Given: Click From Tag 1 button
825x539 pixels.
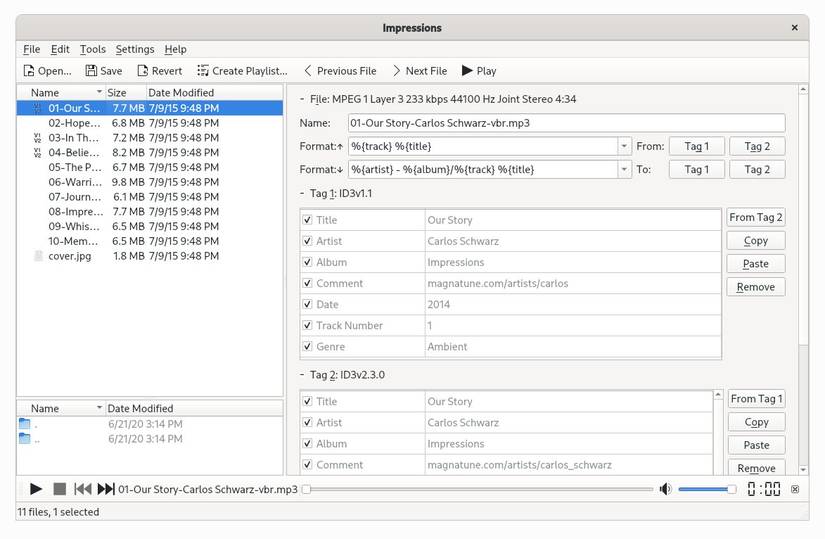Looking at the screenshot, I should [x=757, y=399].
